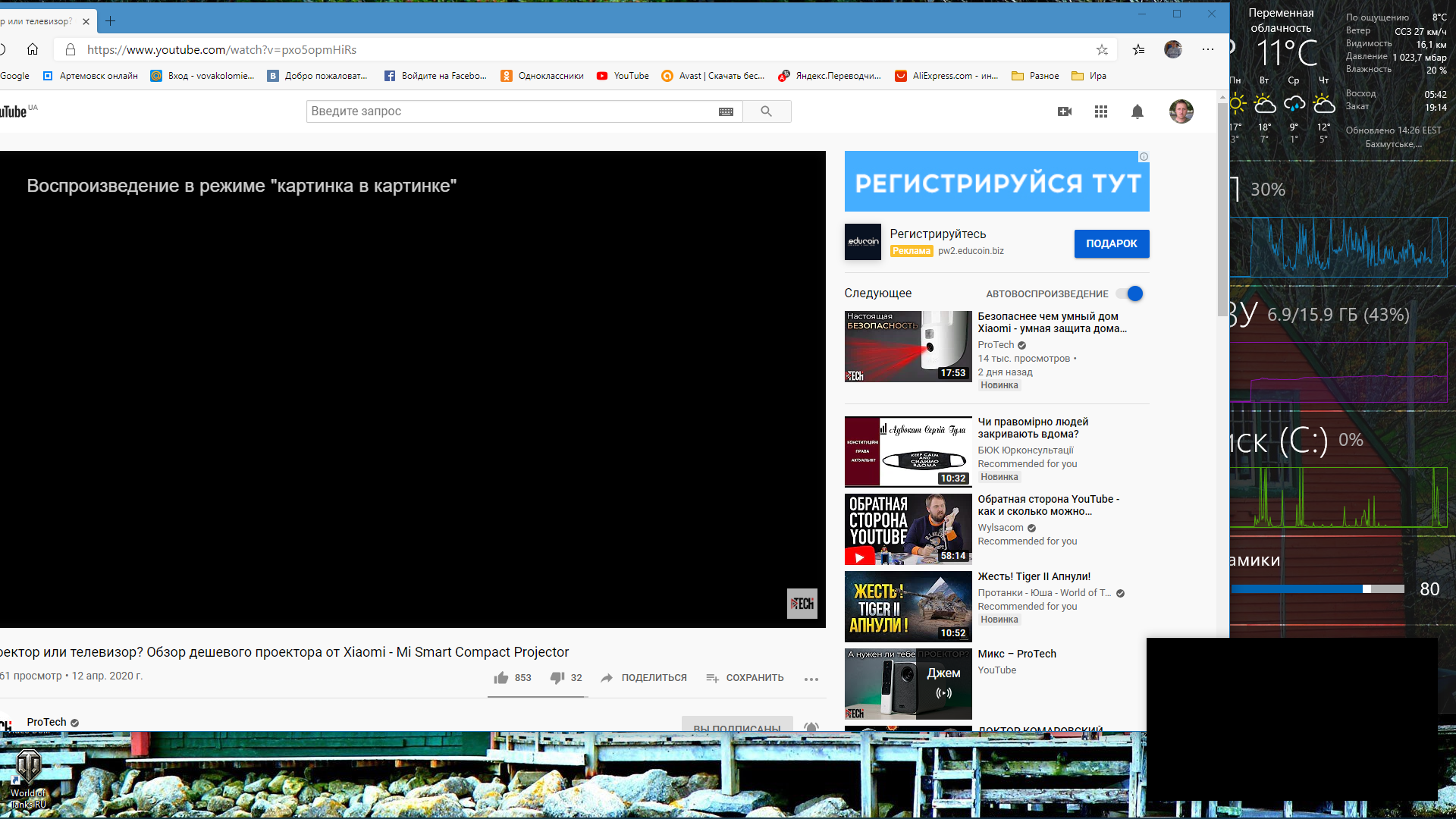Click the YouTube account avatar icon

coord(1181,111)
